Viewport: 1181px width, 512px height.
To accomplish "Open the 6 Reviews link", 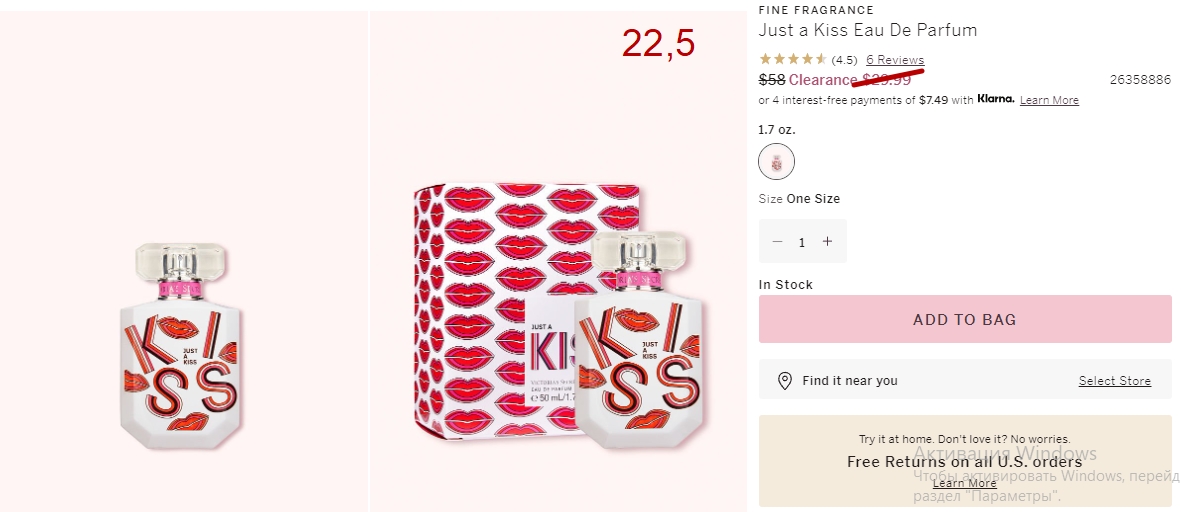I will [895, 59].
